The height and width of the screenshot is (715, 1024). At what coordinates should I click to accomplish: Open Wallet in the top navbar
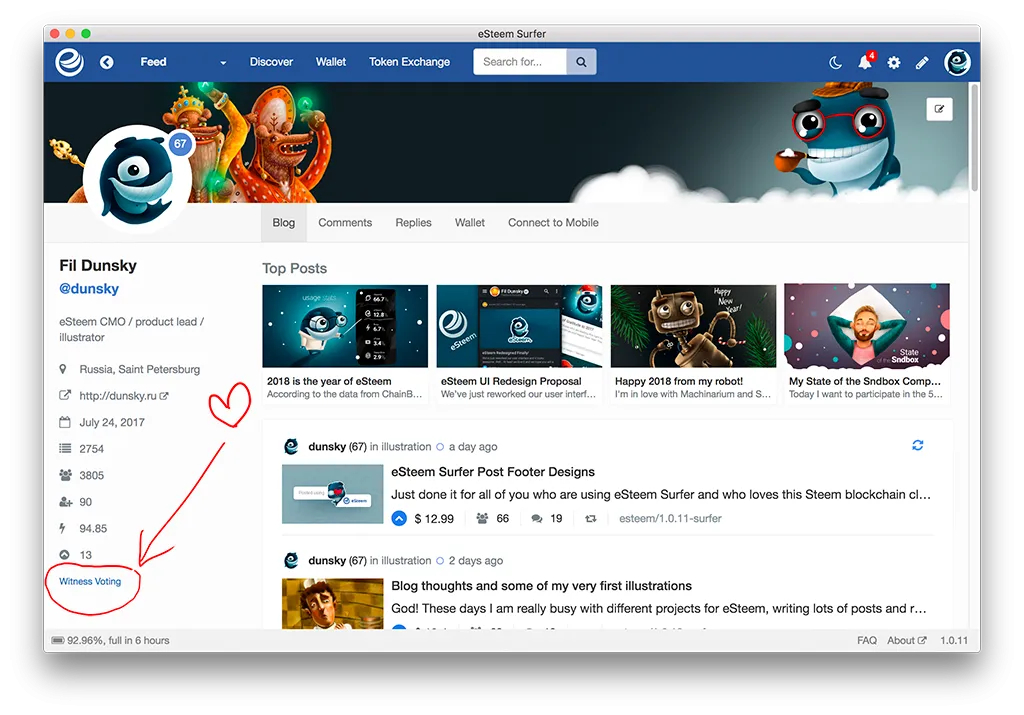coord(330,62)
